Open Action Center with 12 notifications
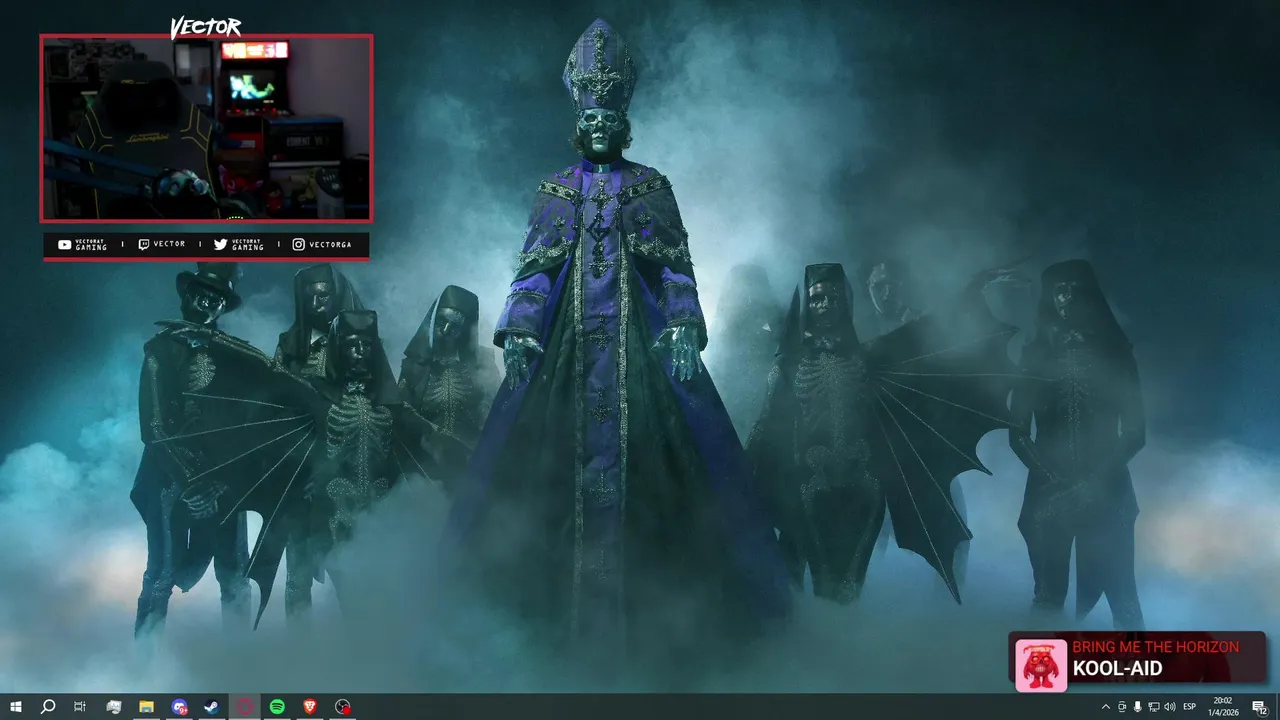The image size is (1280, 720). click(x=1259, y=707)
